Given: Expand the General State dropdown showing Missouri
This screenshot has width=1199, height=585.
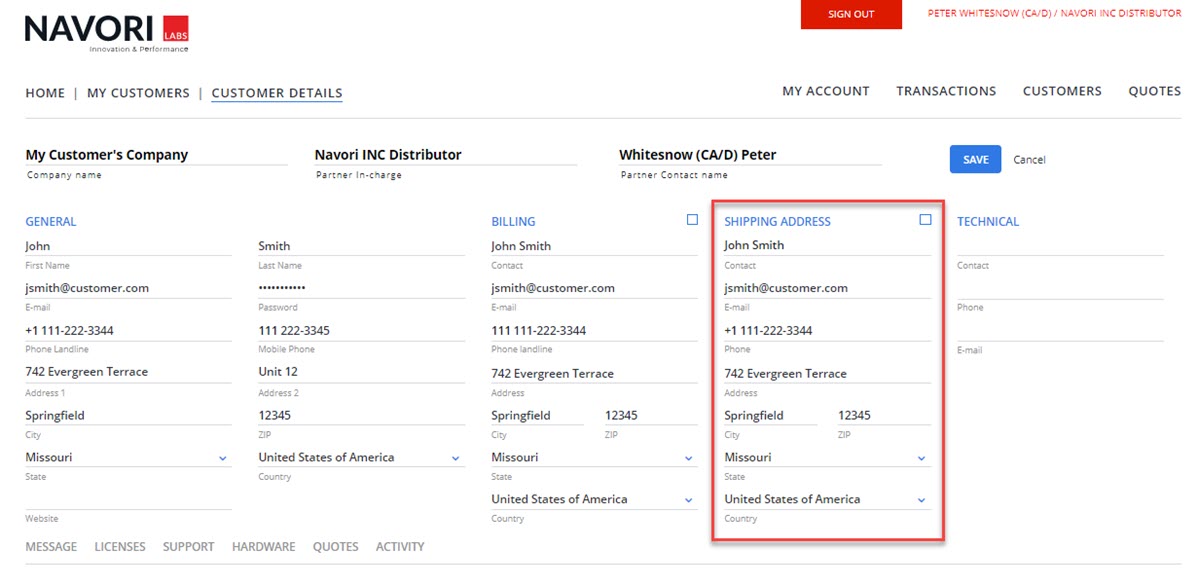Looking at the screenshot, I should (x=222, y=458).
